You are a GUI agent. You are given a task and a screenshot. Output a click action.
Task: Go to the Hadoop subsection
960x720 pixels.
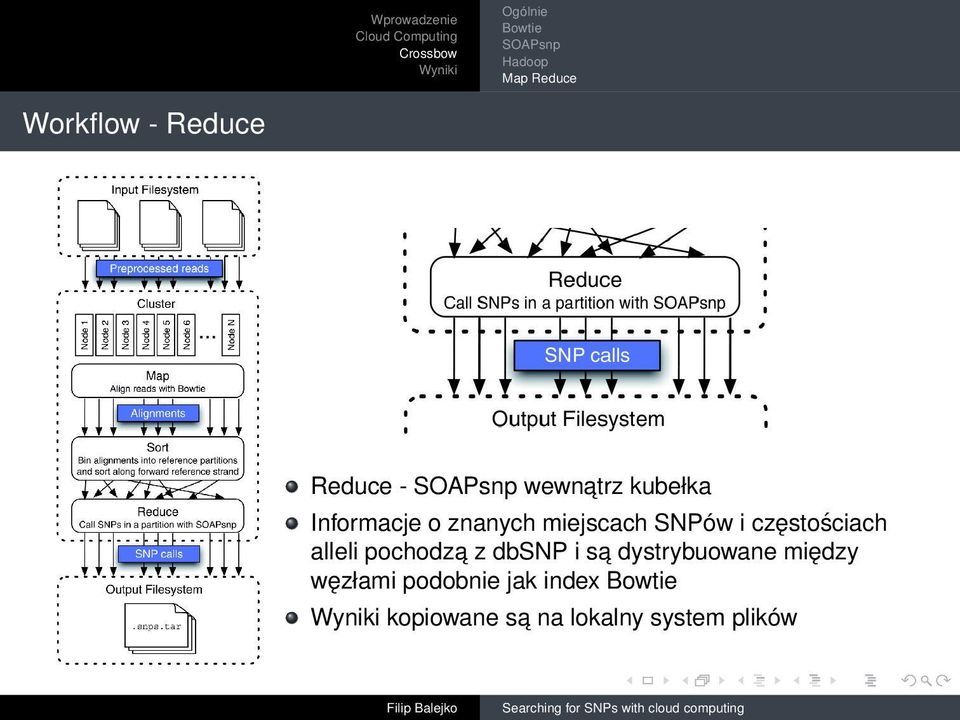(525, 62)
